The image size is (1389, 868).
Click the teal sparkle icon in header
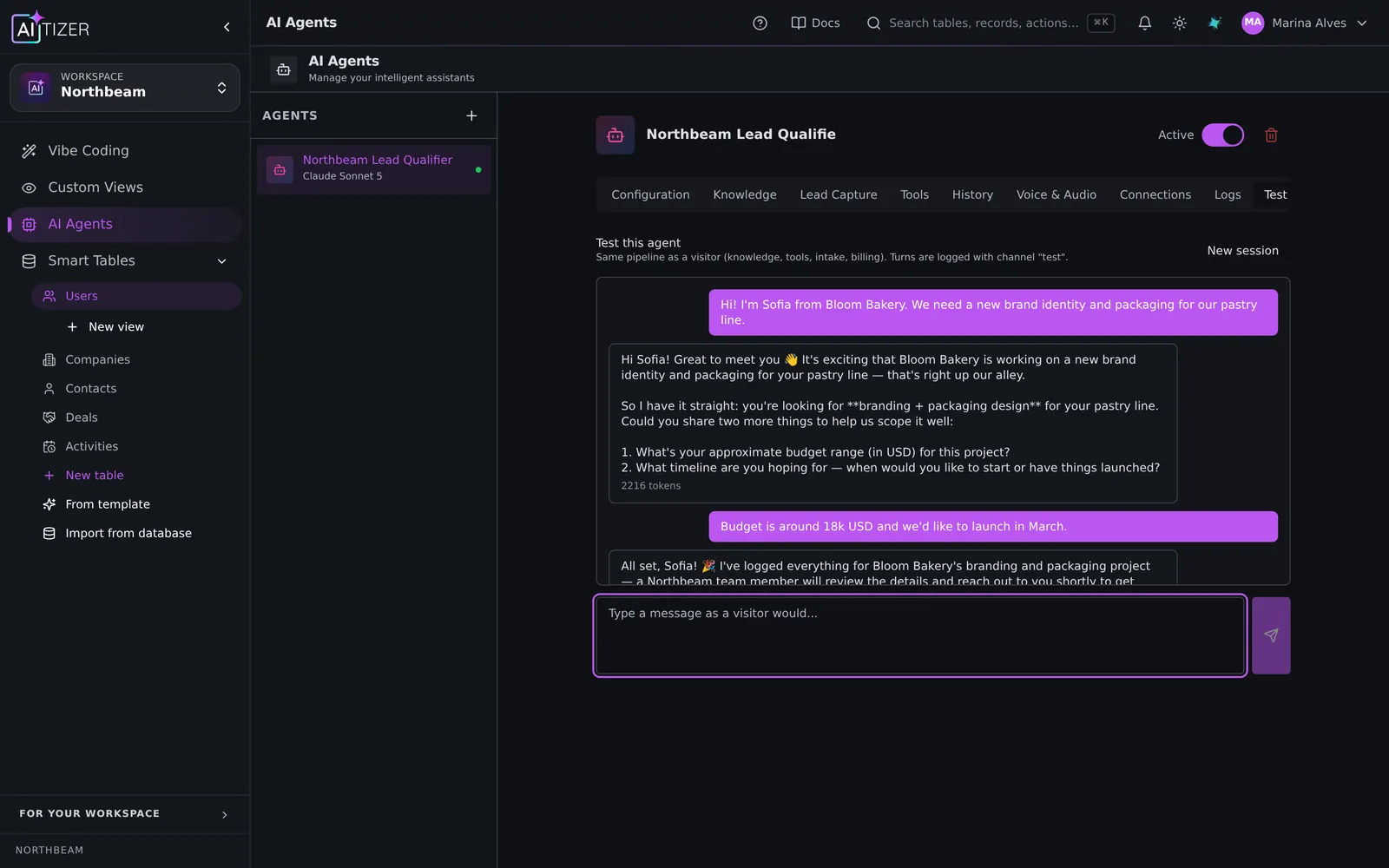pos(1215,23)
